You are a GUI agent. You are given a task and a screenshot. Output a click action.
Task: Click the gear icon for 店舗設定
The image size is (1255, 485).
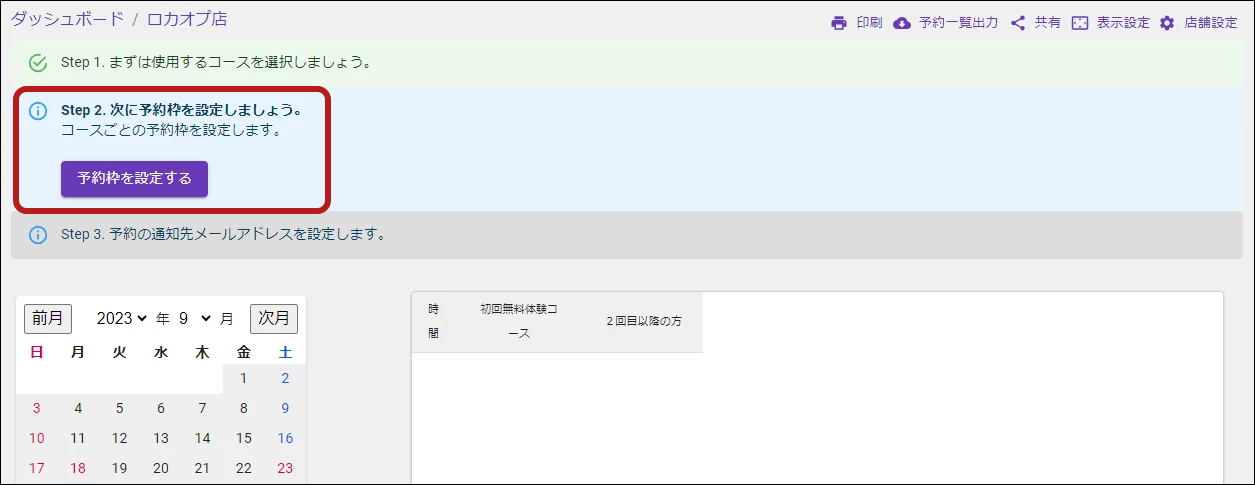[x=1167, y=23]
